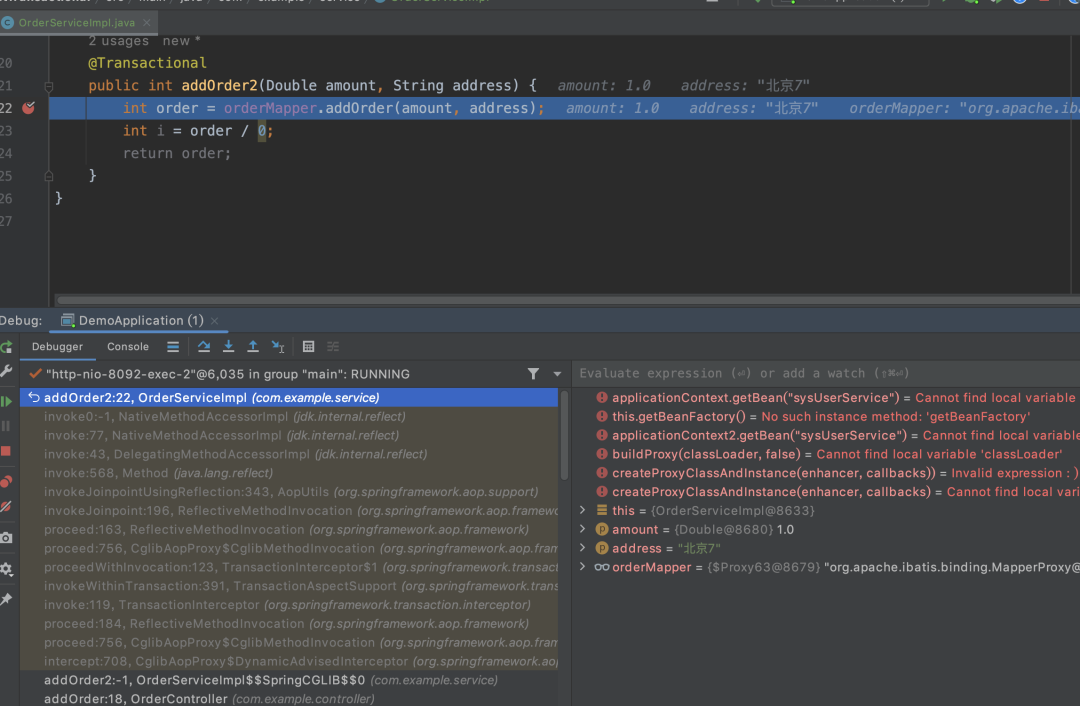Screen dimensions: 1080x706
Task: Select the OrderServiceImpl.java editor tab
Action: [76, 23]
